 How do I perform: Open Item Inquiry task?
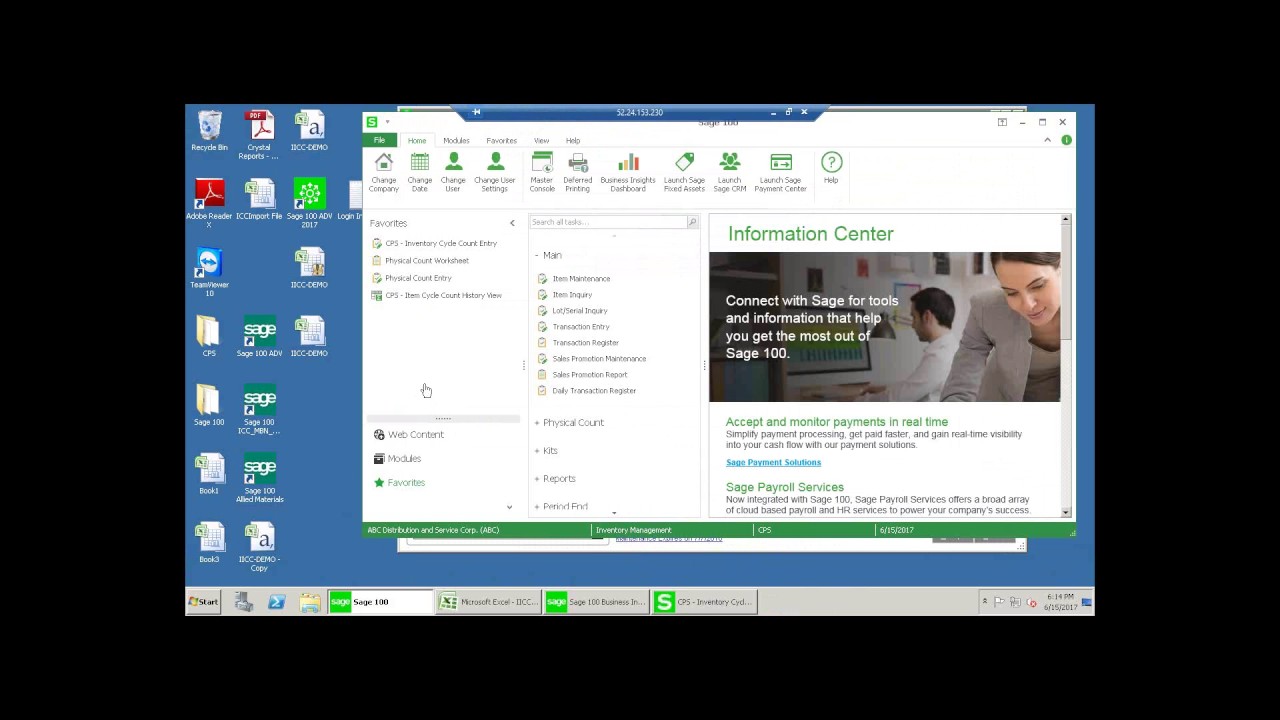(x=565, y=294)
